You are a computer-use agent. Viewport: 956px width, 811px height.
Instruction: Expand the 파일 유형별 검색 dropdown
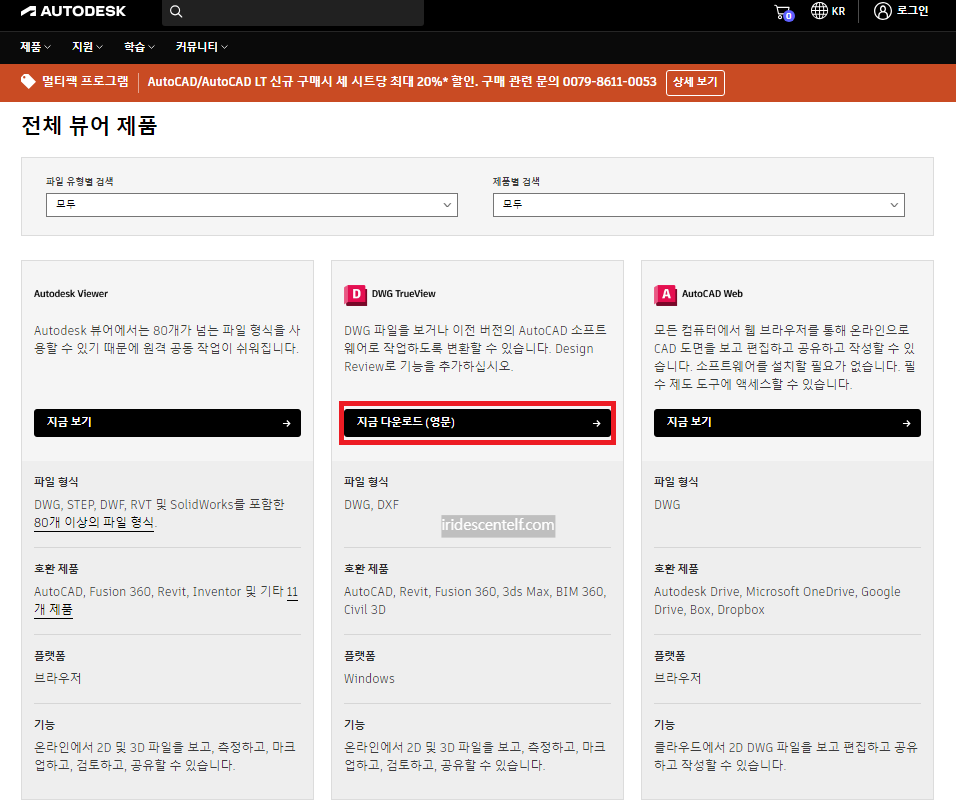(x=252, y=205)
